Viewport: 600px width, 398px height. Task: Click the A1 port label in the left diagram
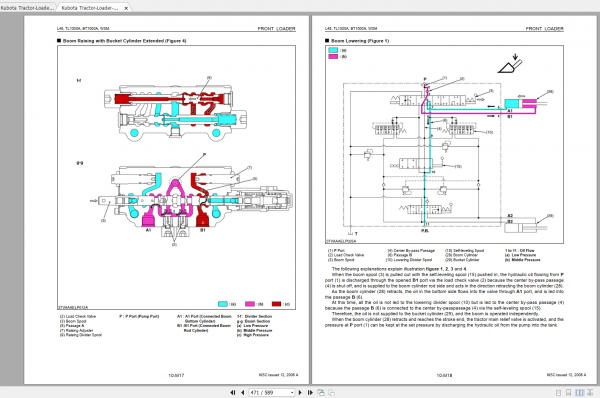(x=148, y=230)
